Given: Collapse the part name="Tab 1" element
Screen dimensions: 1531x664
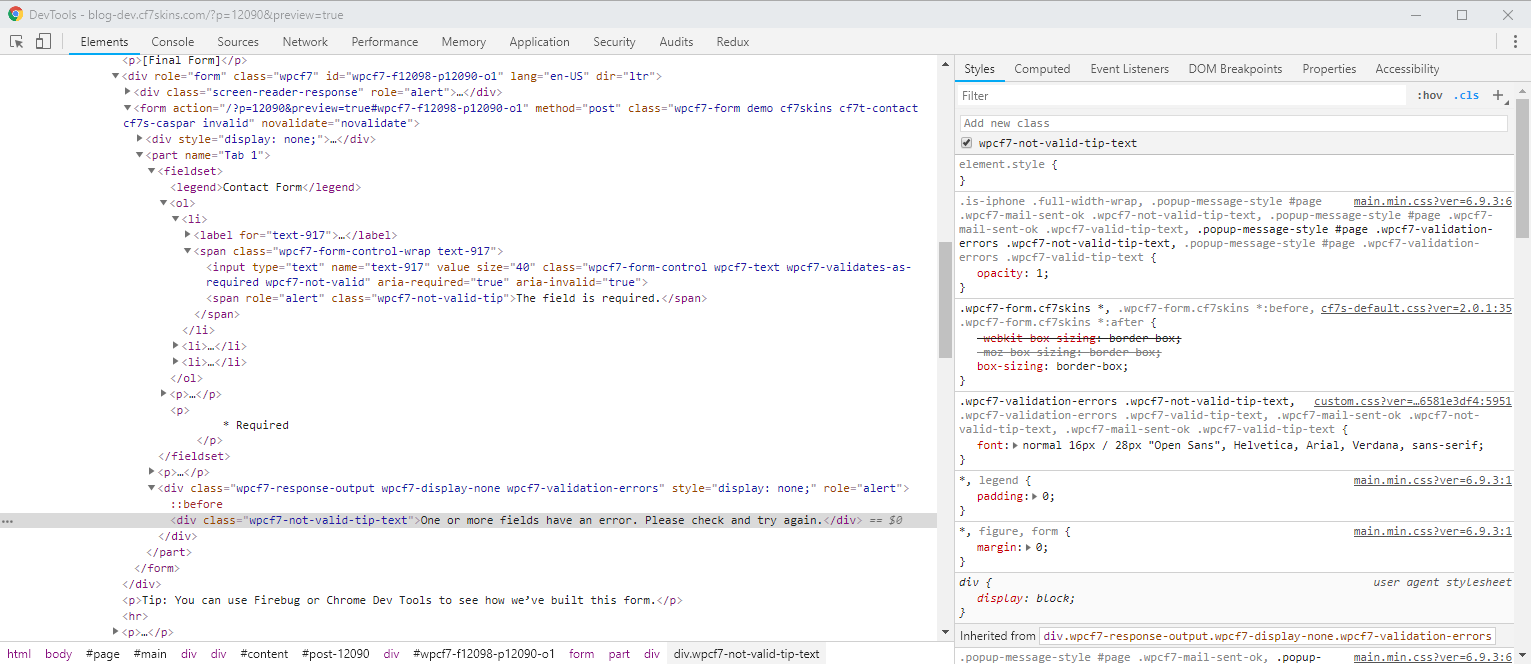Looking at the screenshot, I should (x=140, y=155).
